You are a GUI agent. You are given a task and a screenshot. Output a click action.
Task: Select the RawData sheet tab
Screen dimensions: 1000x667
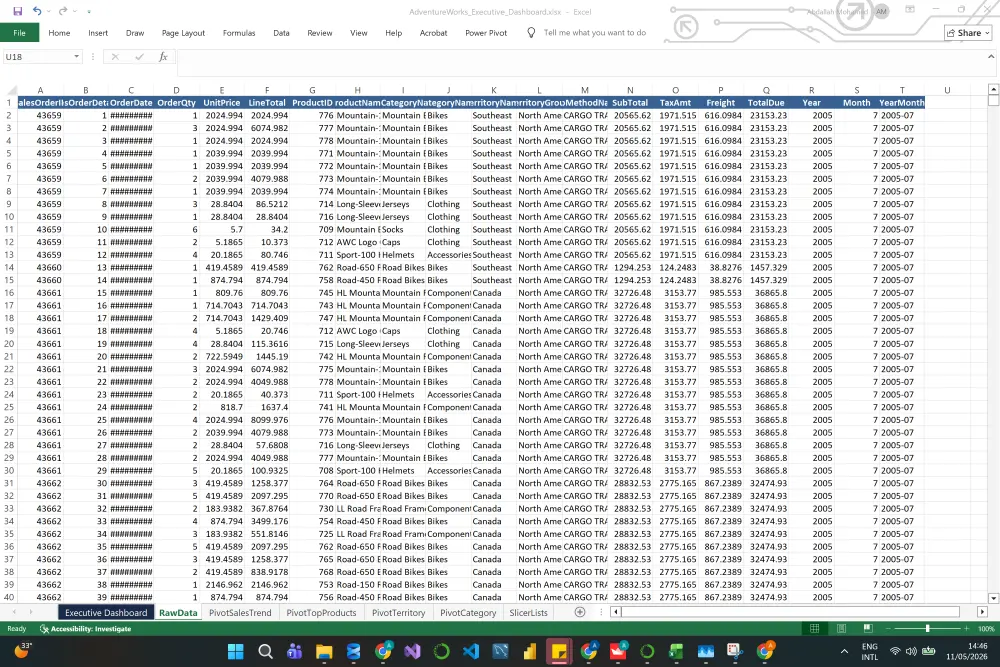pyautogui.click(x=178, y=613)
